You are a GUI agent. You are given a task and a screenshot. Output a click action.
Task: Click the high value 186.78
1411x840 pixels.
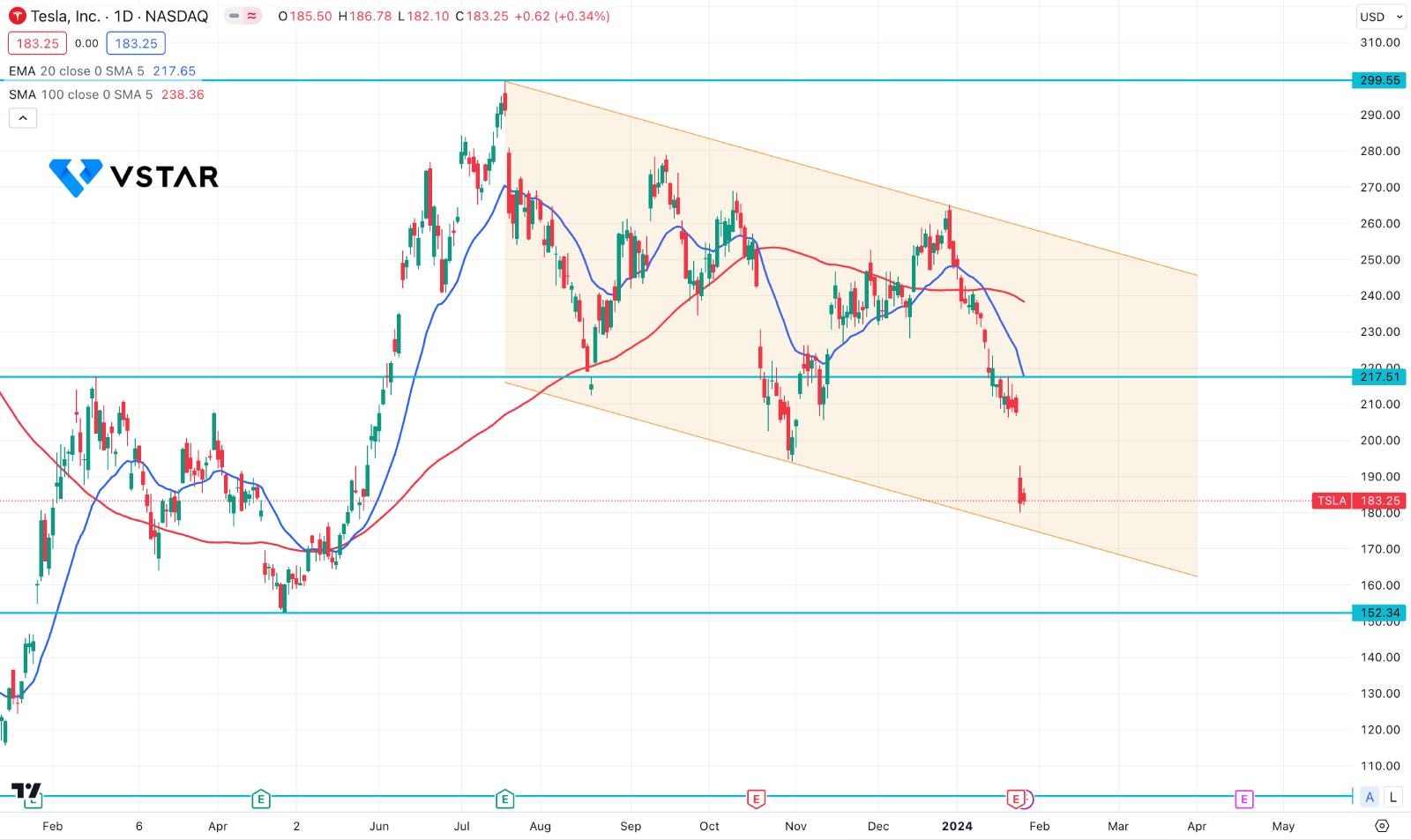pos(370,16)
